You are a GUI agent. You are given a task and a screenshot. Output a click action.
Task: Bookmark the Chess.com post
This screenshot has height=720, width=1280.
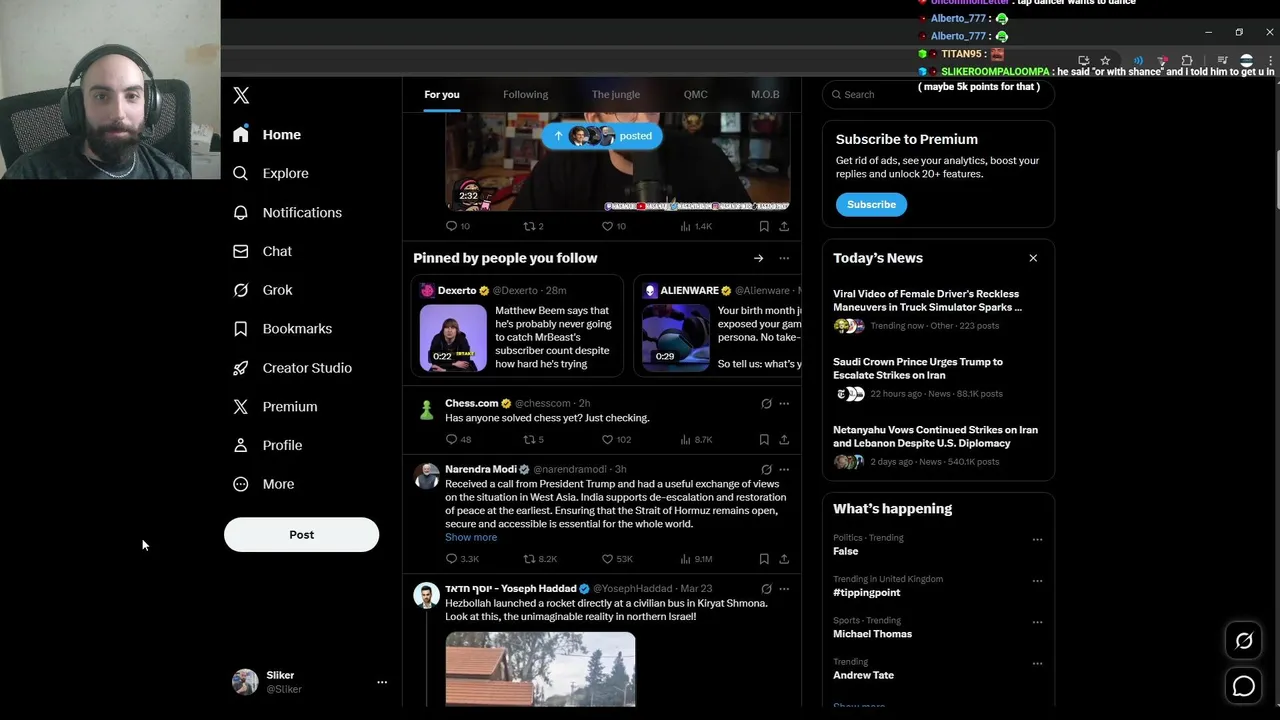764,439
